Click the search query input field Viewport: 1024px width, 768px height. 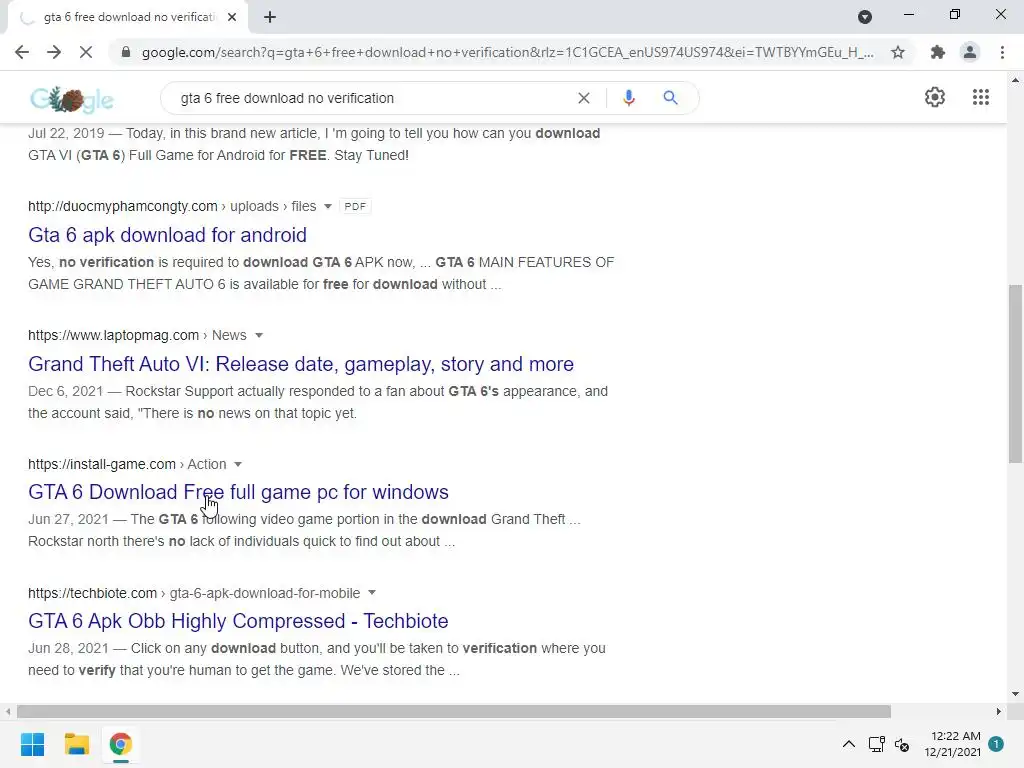point(372,98)
